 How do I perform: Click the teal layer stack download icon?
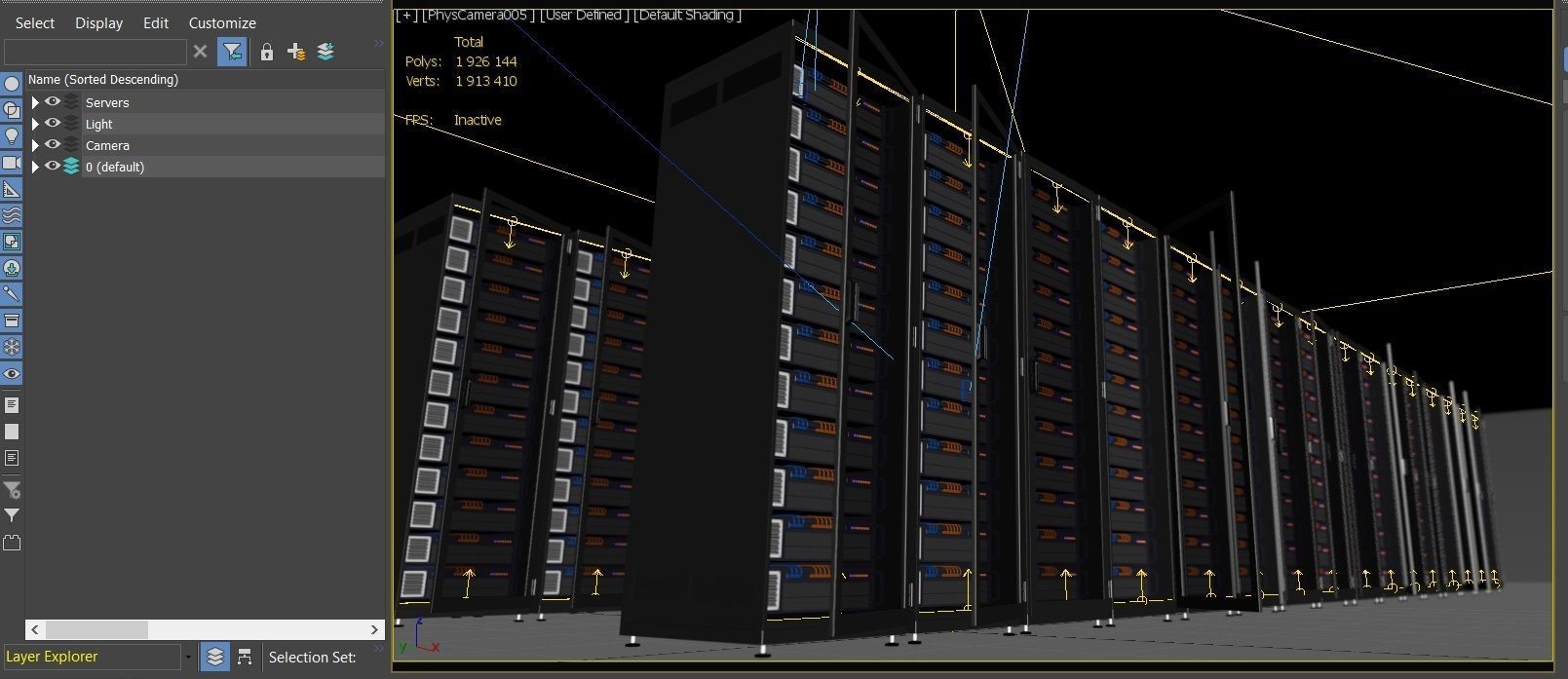click(x=325, y=52)
